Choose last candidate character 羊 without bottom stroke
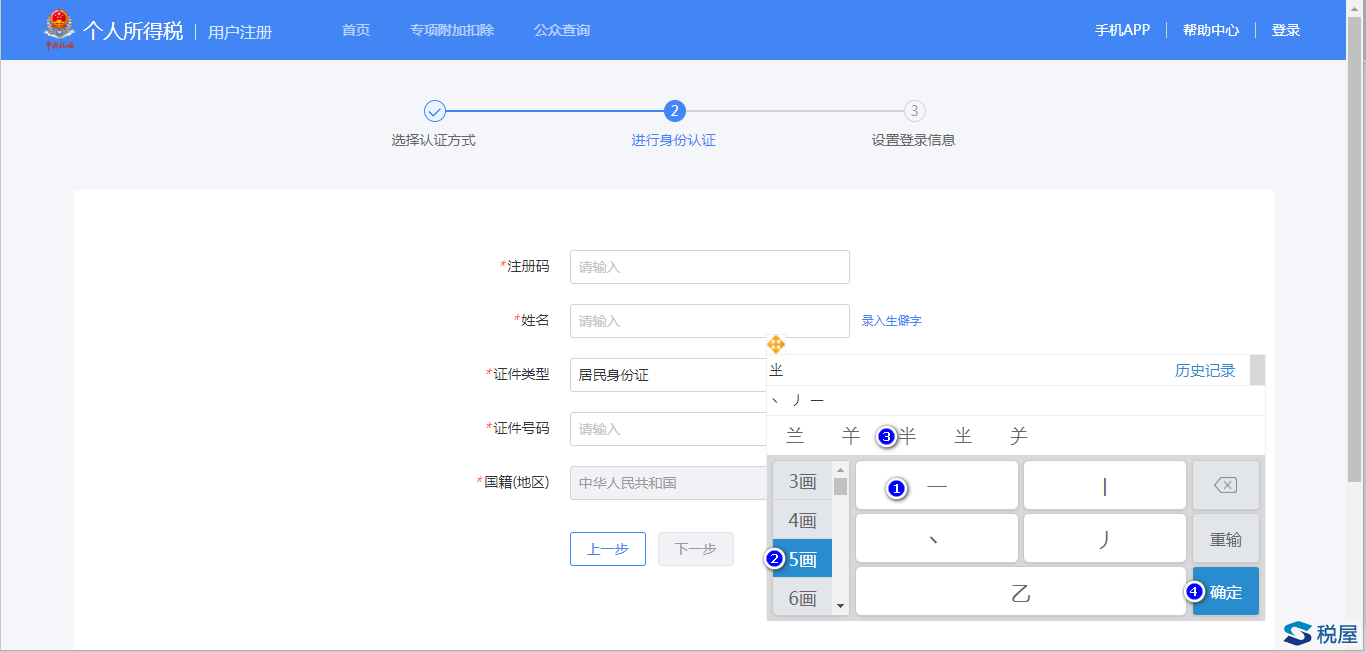The width and height of the screenshot is (1366, 652). pos(1019,436)
